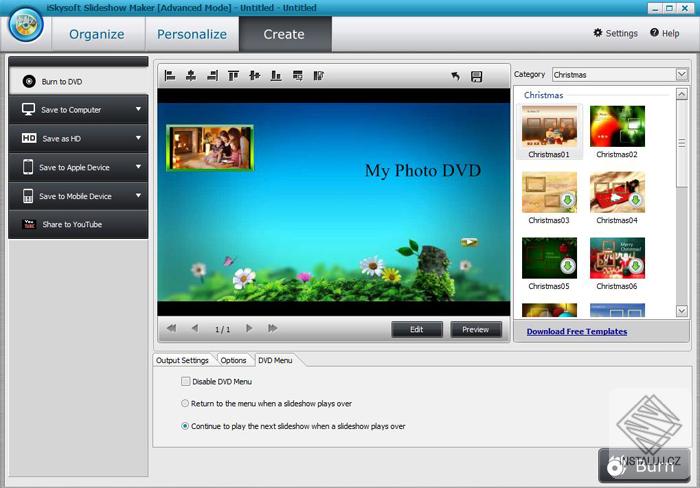Click the same-height sizing toolbar icon
The height and width of the screenshot is (488, 700).
click(x=319, y=75)
